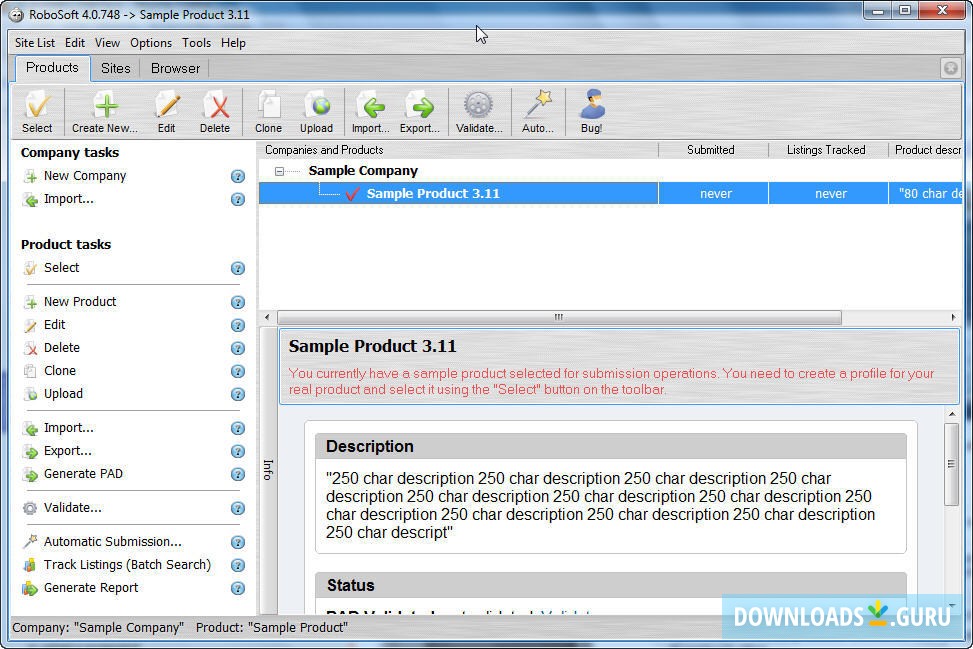
Task: Open help for Automatic Submission task
Action: click(x=238, y=542)
